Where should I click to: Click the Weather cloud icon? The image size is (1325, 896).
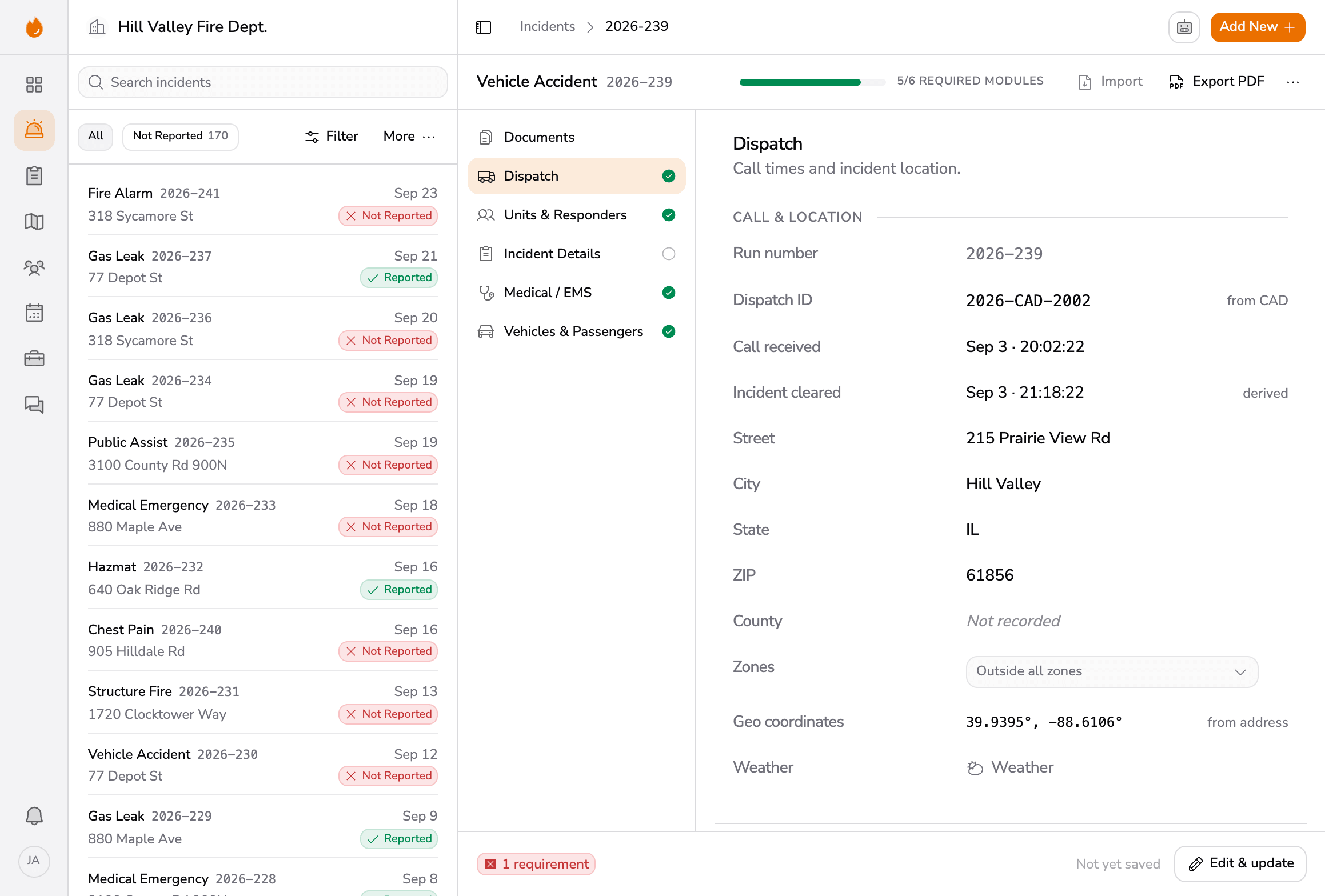975,767
